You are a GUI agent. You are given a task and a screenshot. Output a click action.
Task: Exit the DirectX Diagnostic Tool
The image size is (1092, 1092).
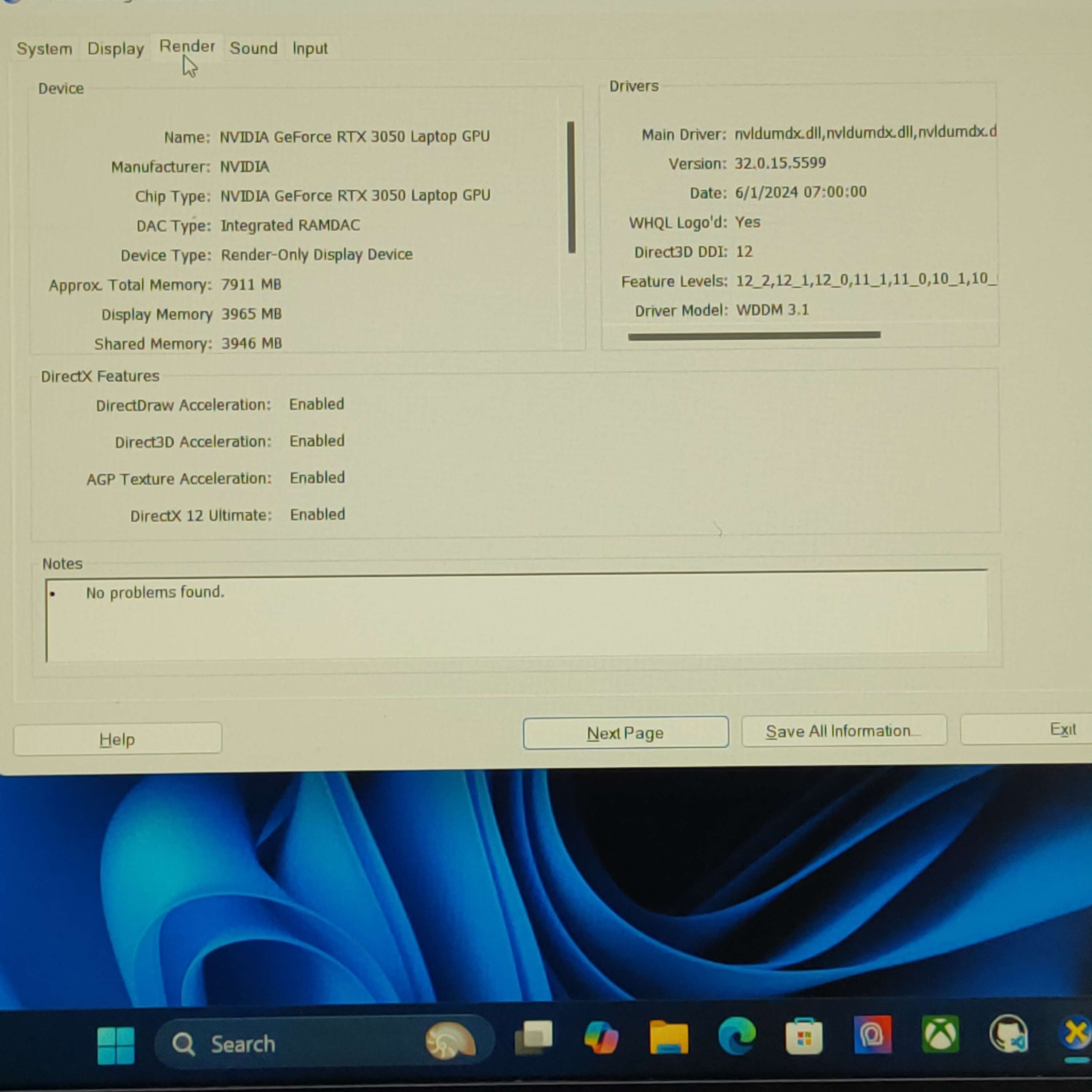[1063, 729]
